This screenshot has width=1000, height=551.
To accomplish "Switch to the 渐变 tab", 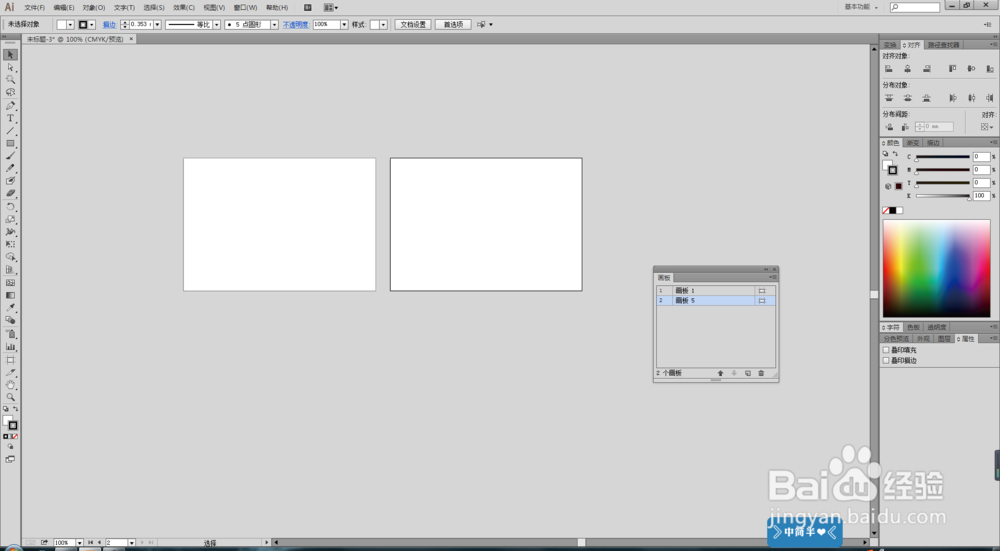I will [913, 143].
